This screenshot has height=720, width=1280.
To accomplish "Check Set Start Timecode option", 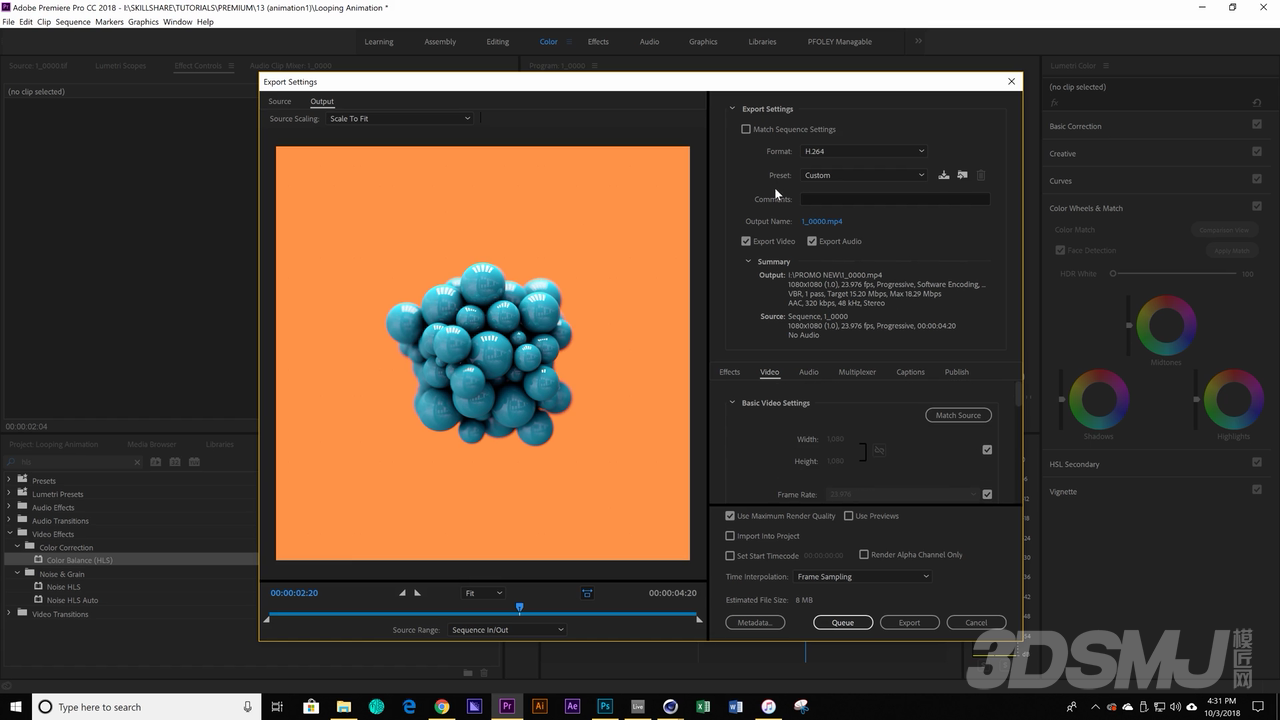I will pyautogui.click(x=730, y=555).
